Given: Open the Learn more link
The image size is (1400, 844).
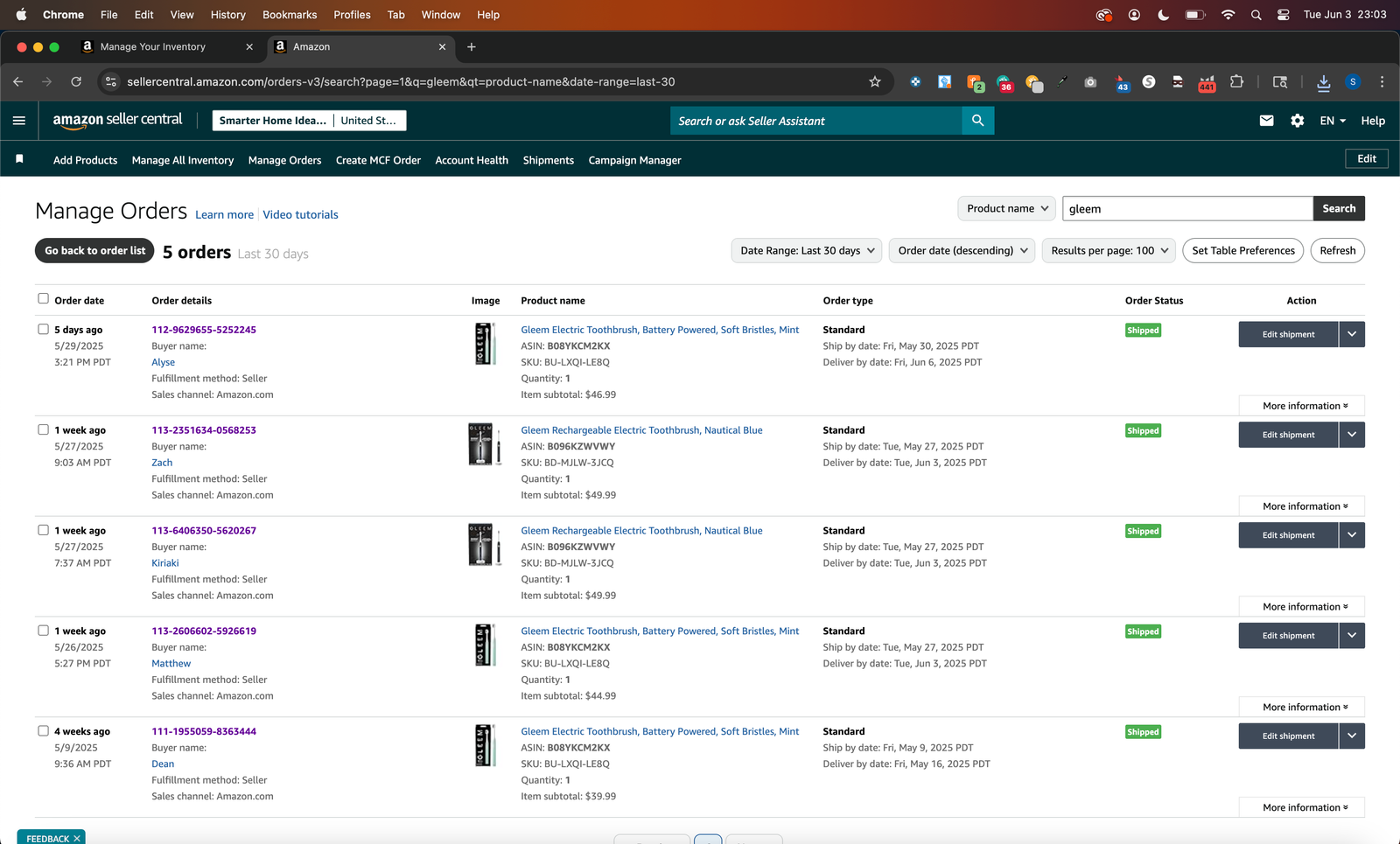Looking at the screenshot, I should click(224, 214).
